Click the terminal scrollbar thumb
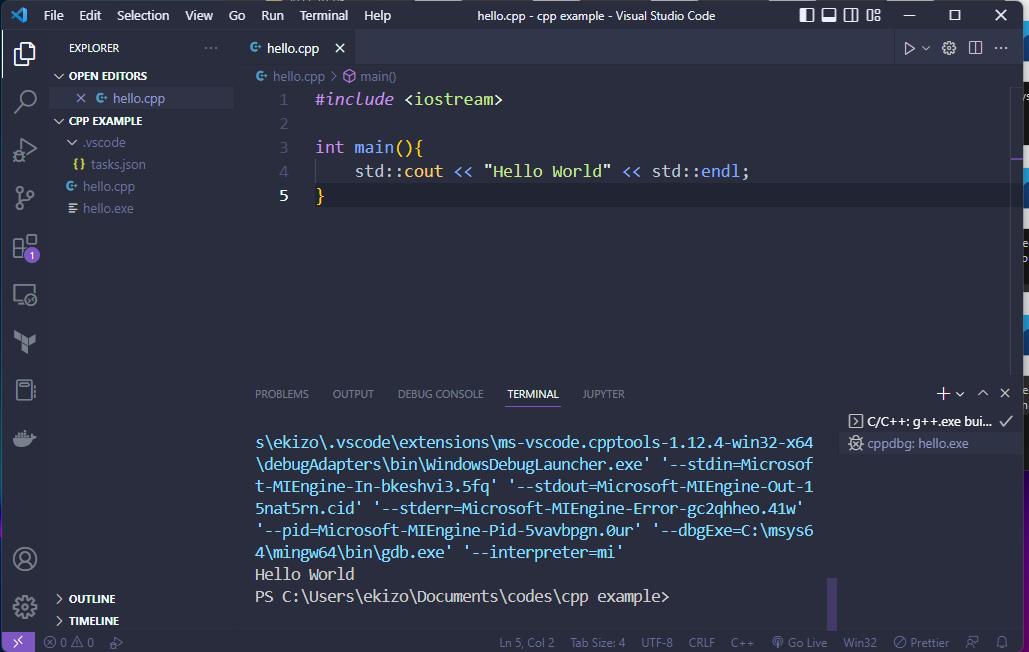Screen dimensions: 1029x652 click(x=831, y=603)
